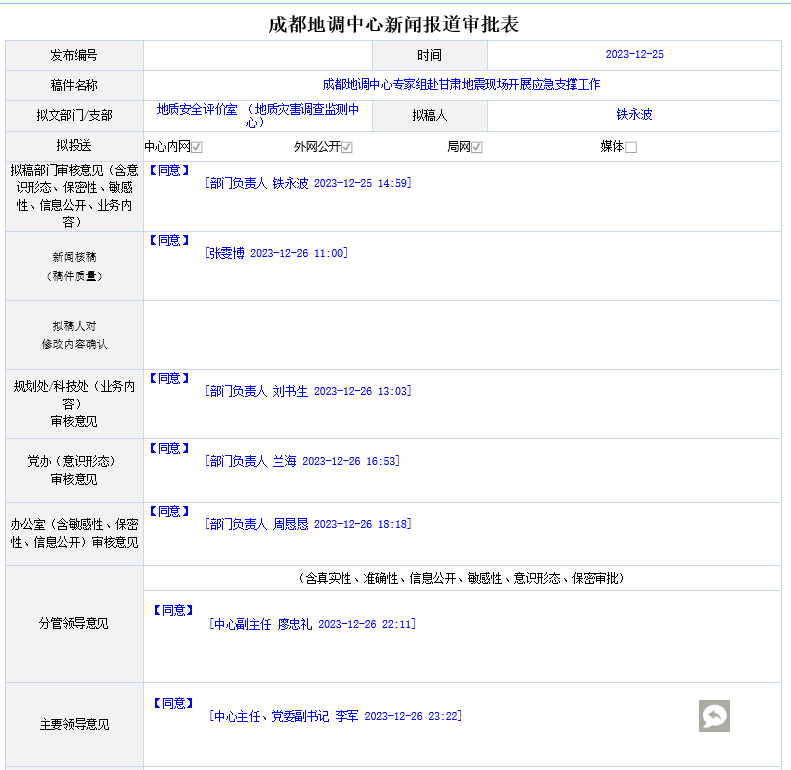This screenshot has width=791, height=770.
Task: Click drafter name 铁永波 in 拟稿人 field
Action: click(x=634, y=115)
